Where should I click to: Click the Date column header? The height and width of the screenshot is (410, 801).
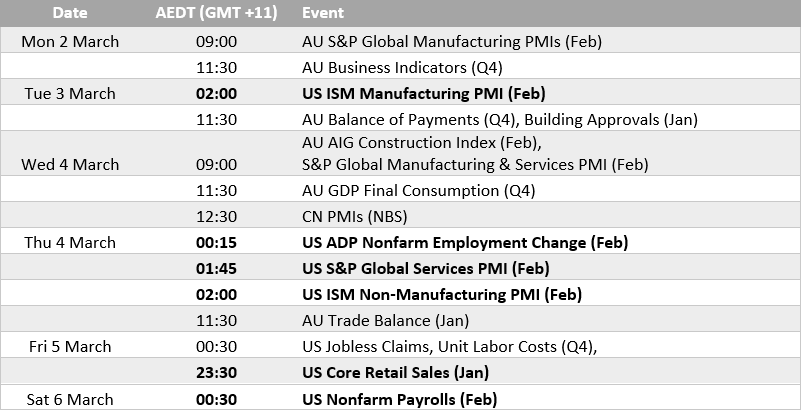(70, 13)
